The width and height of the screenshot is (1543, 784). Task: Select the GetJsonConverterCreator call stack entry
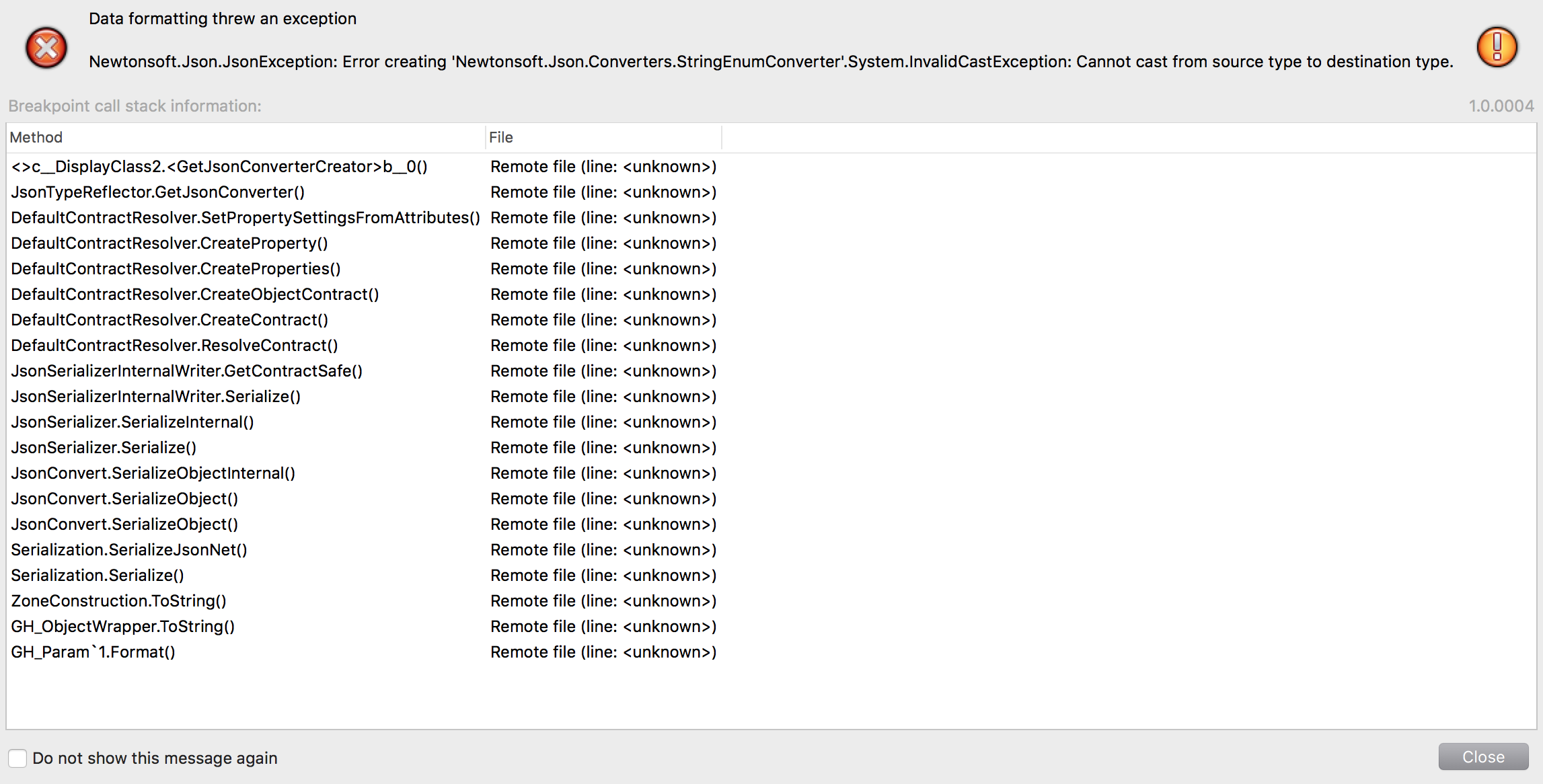coord(219,167)
